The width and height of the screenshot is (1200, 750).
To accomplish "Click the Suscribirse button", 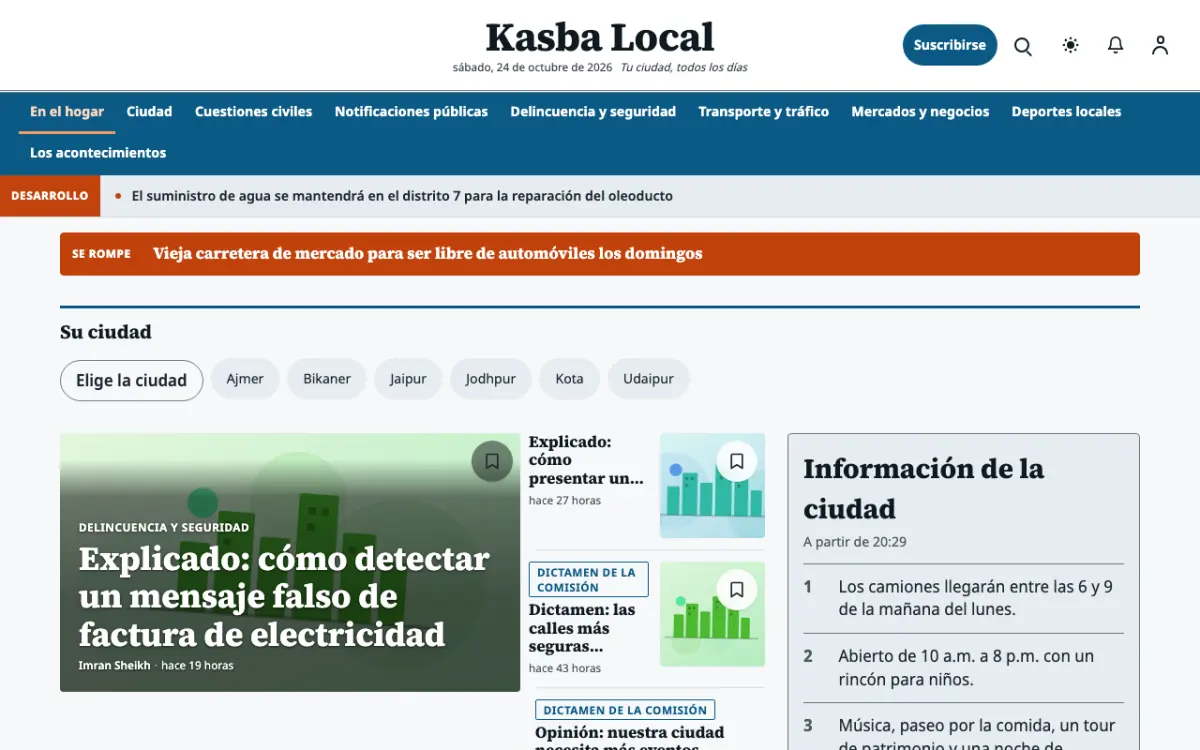I will point(950,45).
